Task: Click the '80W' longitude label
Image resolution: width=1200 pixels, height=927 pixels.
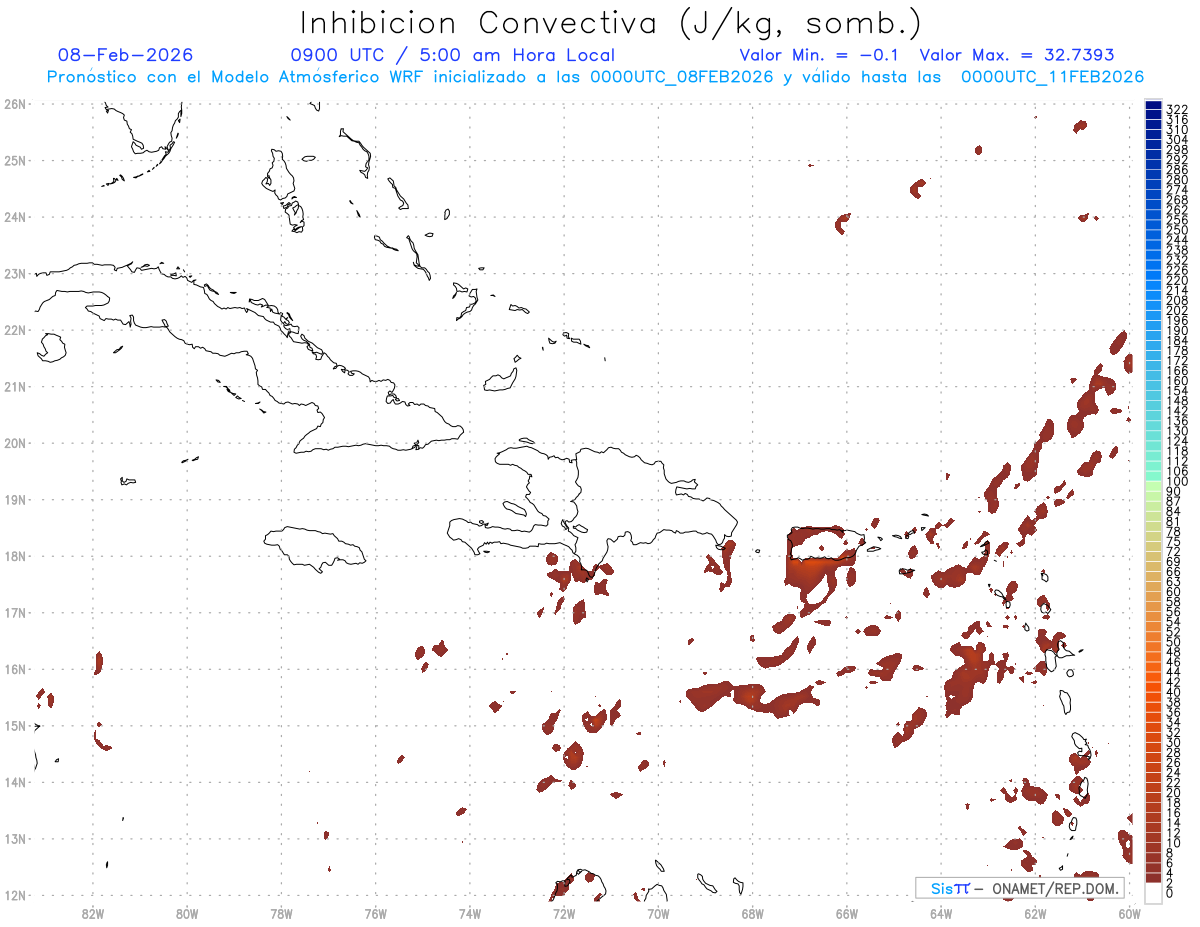Action: click(x=187, y=913)
